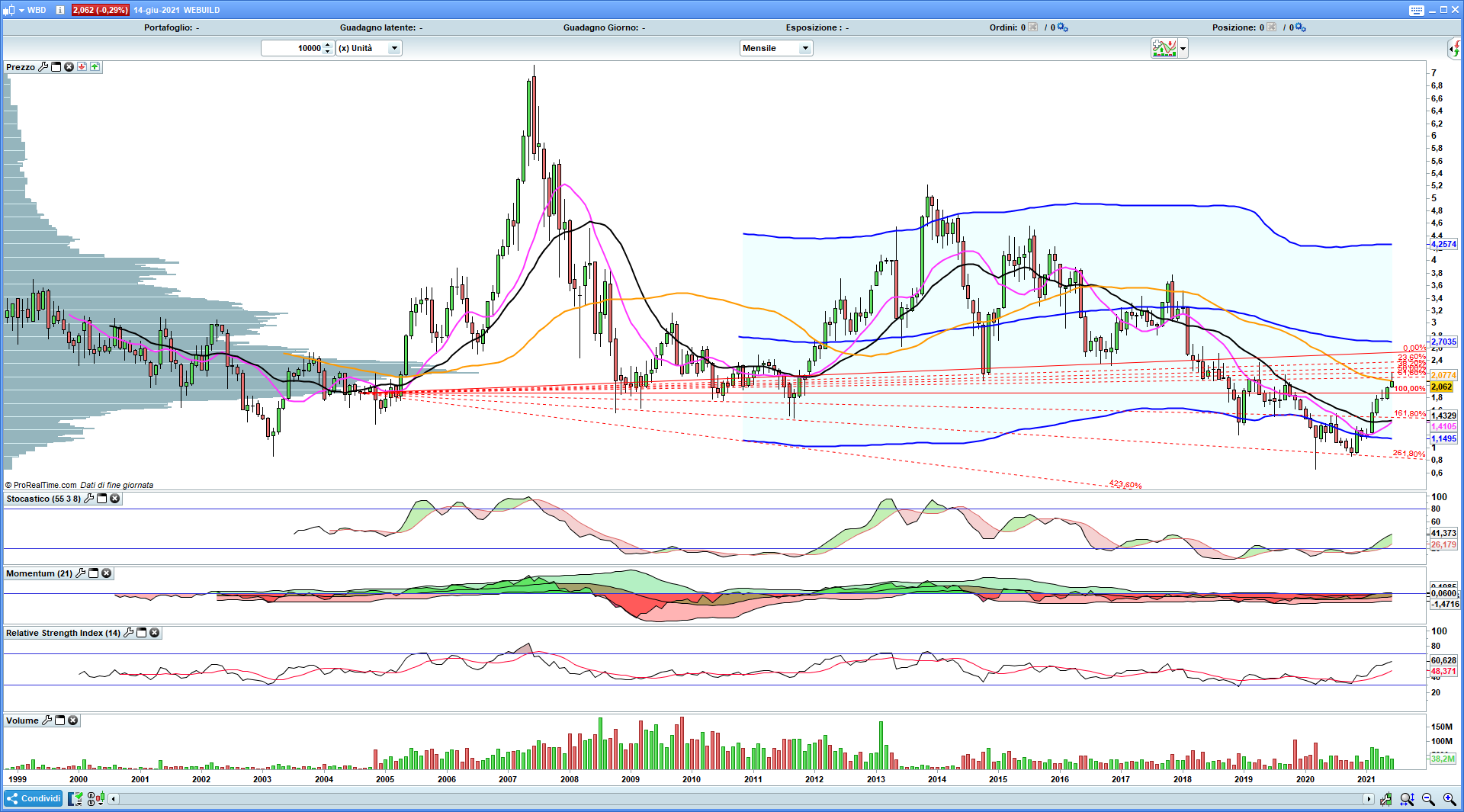Click the Relative Strength Index (14) label

click(63, 633)
